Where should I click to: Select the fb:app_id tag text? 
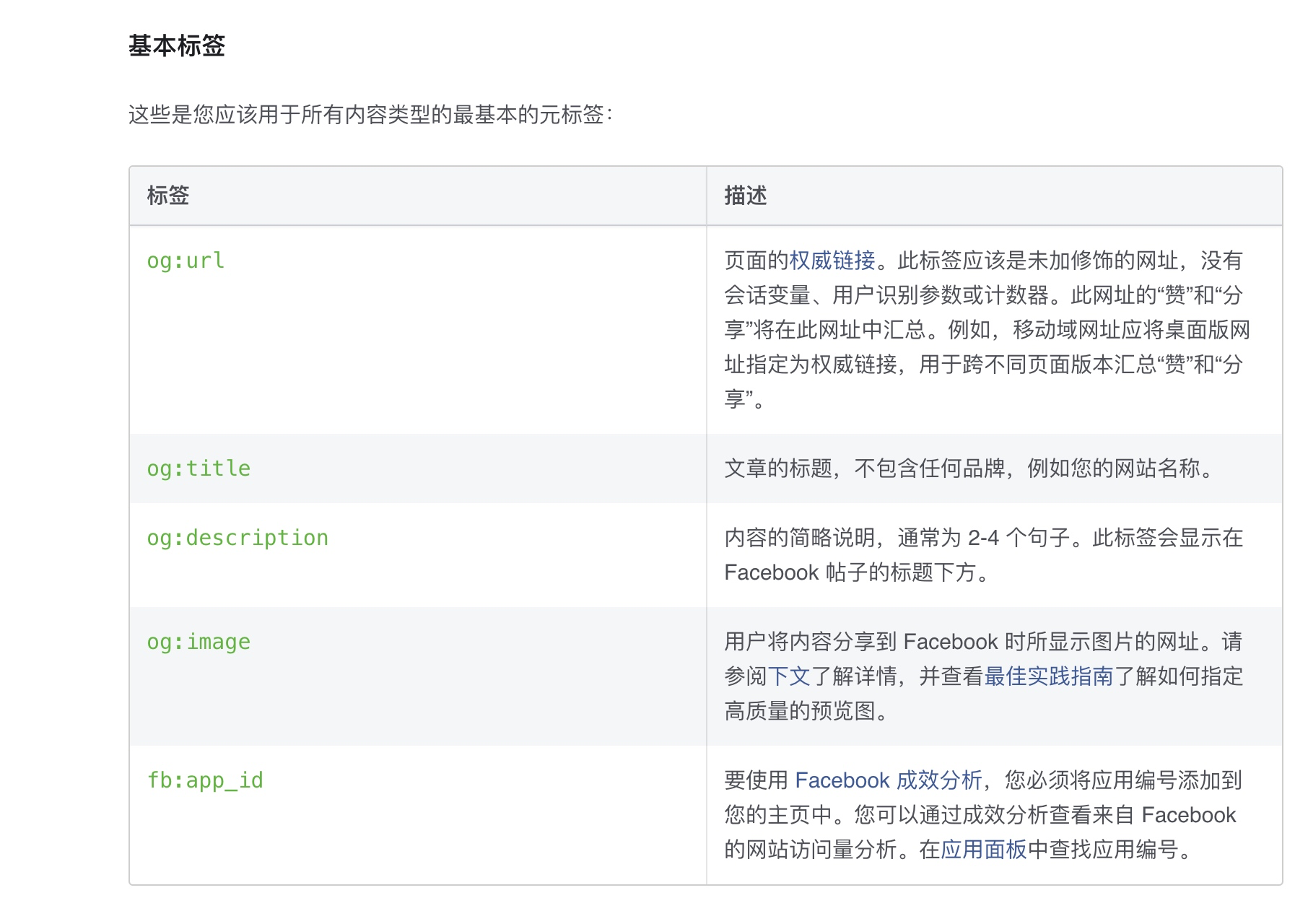(205, 780)
